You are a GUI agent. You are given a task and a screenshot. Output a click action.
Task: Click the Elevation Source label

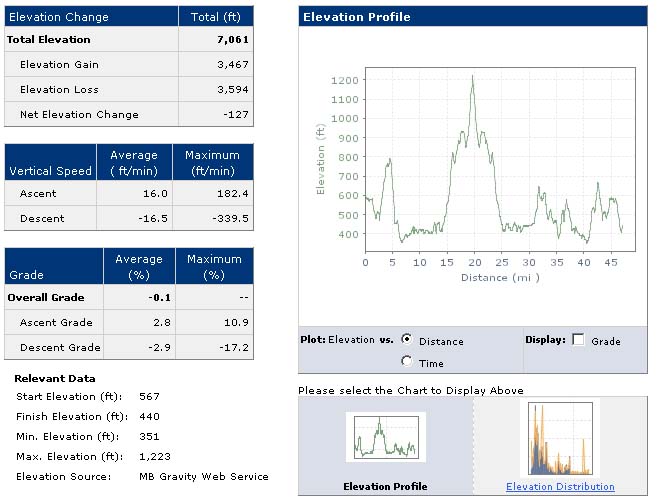(64, 477)
